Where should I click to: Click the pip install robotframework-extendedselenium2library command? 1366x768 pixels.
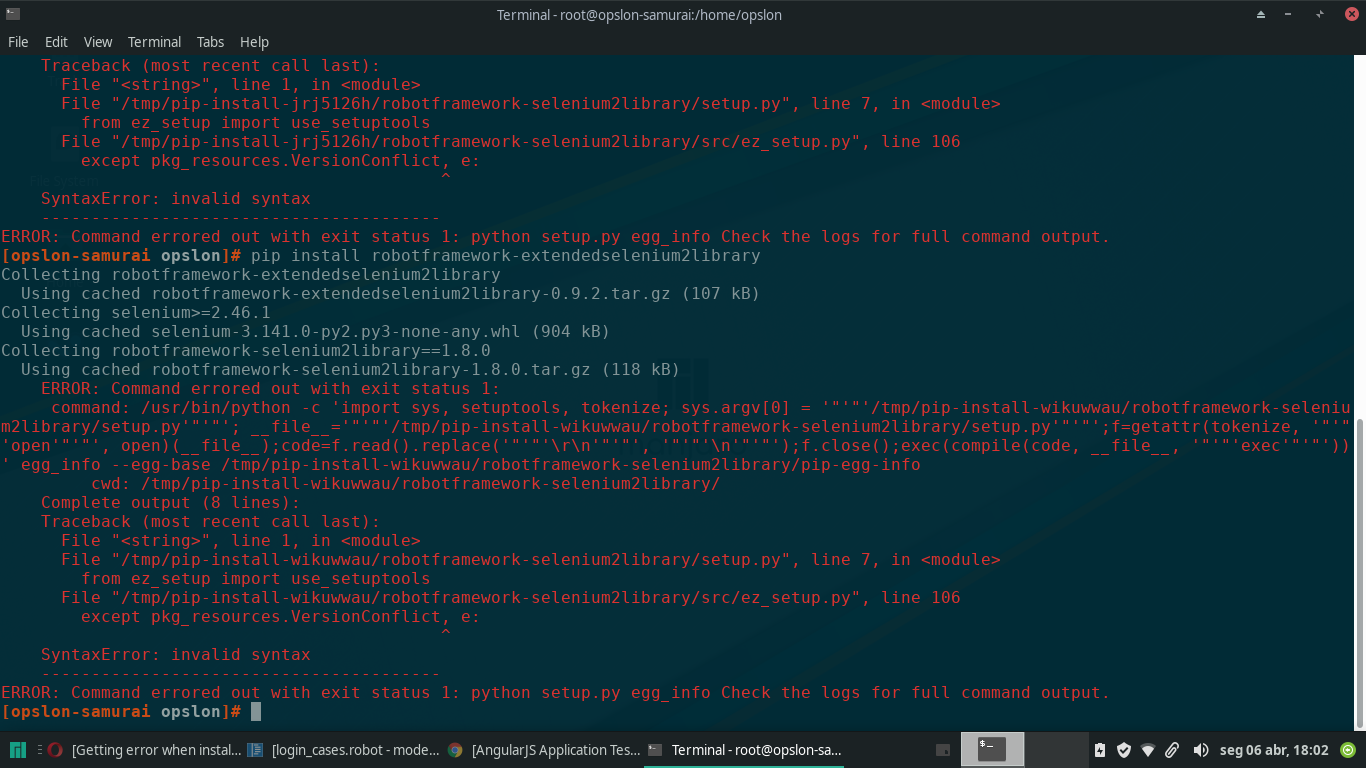pos(506,255)
